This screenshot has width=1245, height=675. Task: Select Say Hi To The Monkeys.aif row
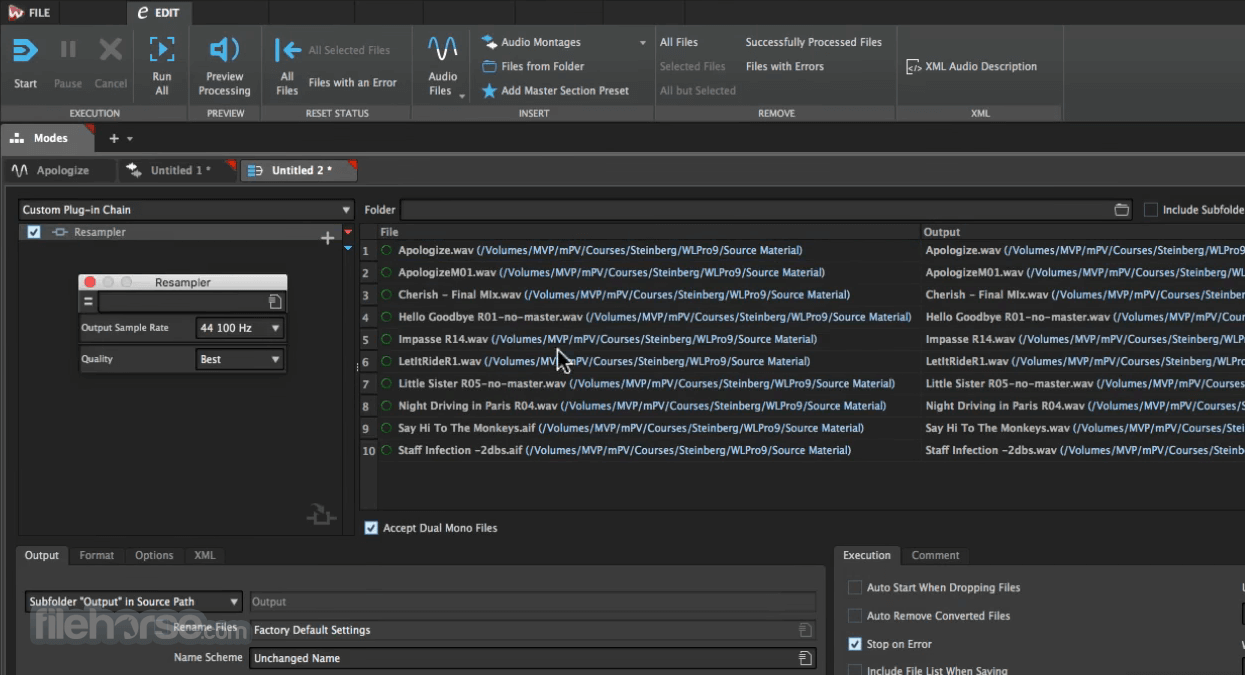pos(640,428)
